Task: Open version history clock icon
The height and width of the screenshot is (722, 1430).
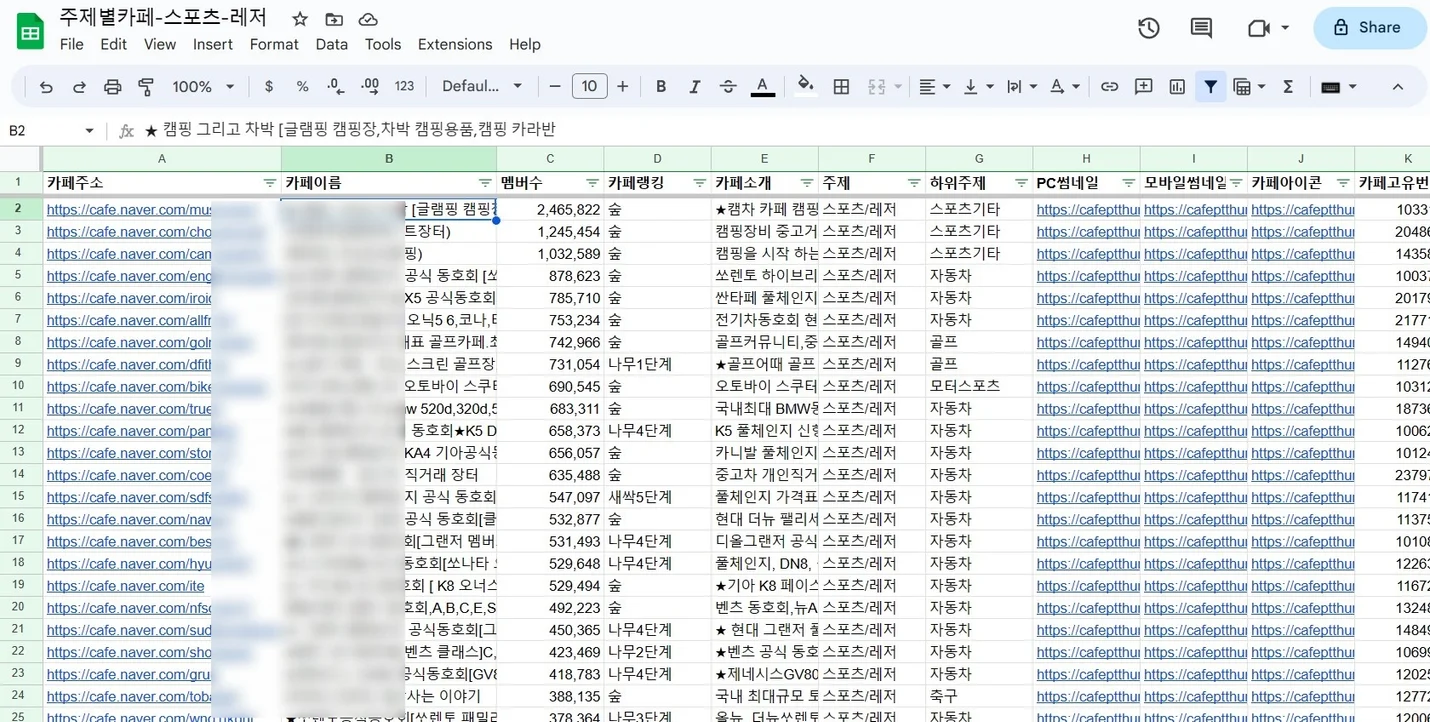Action: (x=1149, y=28)
